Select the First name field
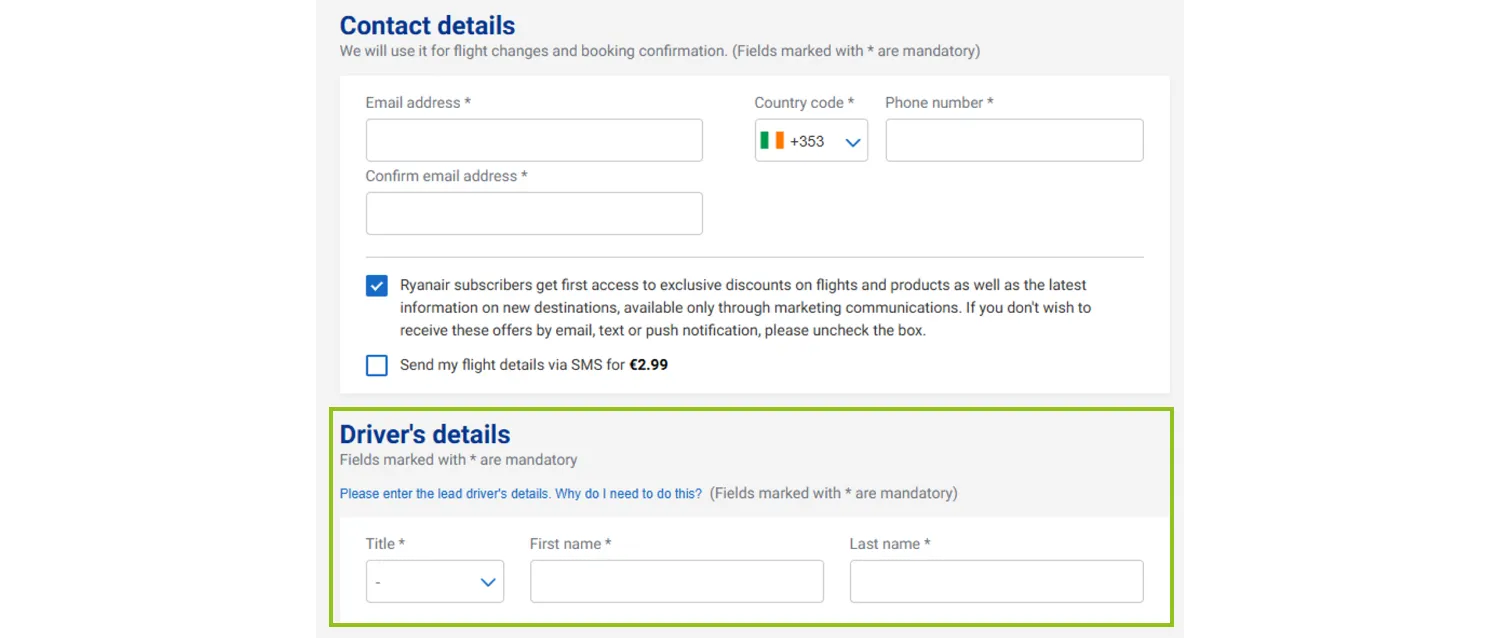Screen dimensions: 1500x638 [676, 581]
